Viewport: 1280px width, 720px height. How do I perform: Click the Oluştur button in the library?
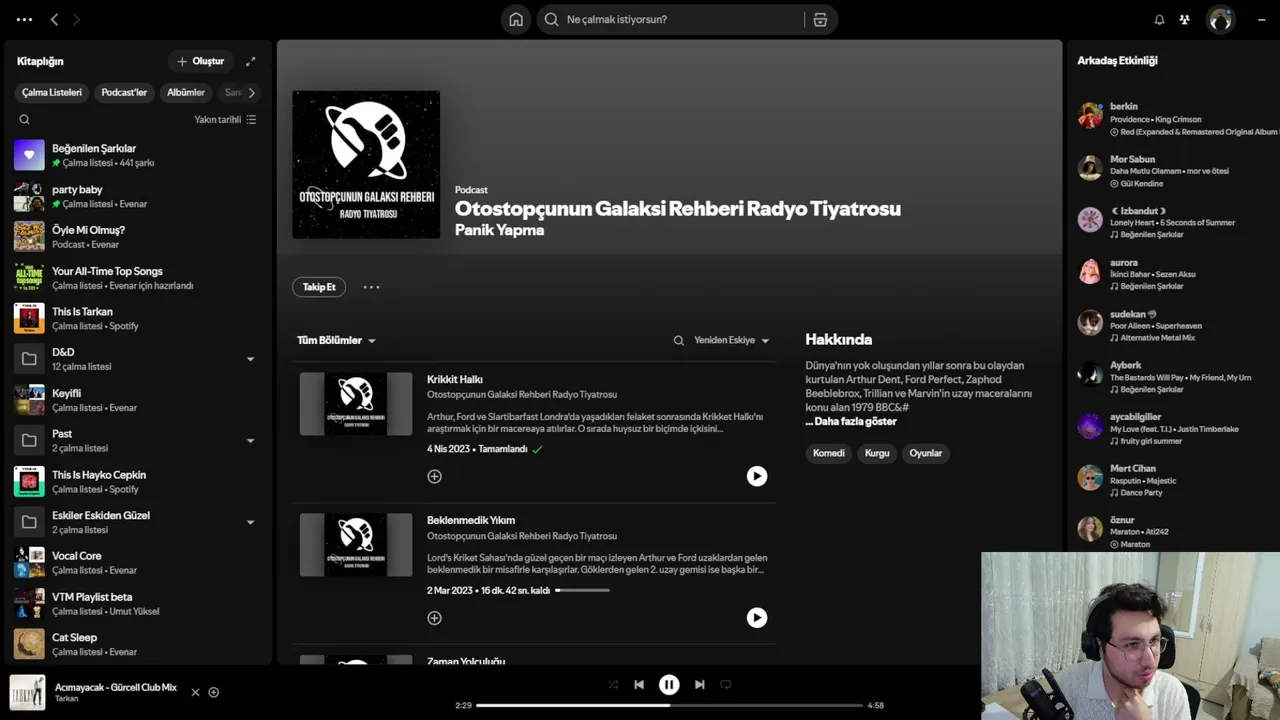tap(201, 61)
